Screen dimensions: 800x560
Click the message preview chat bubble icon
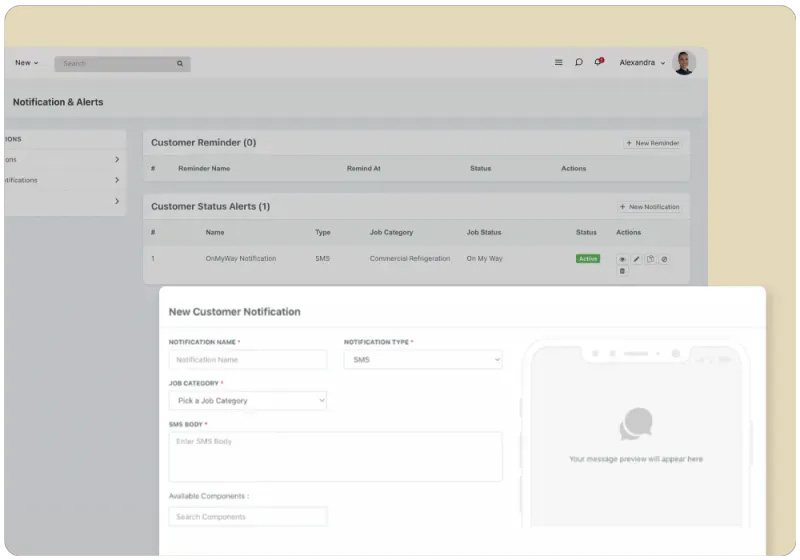(636, 423)
